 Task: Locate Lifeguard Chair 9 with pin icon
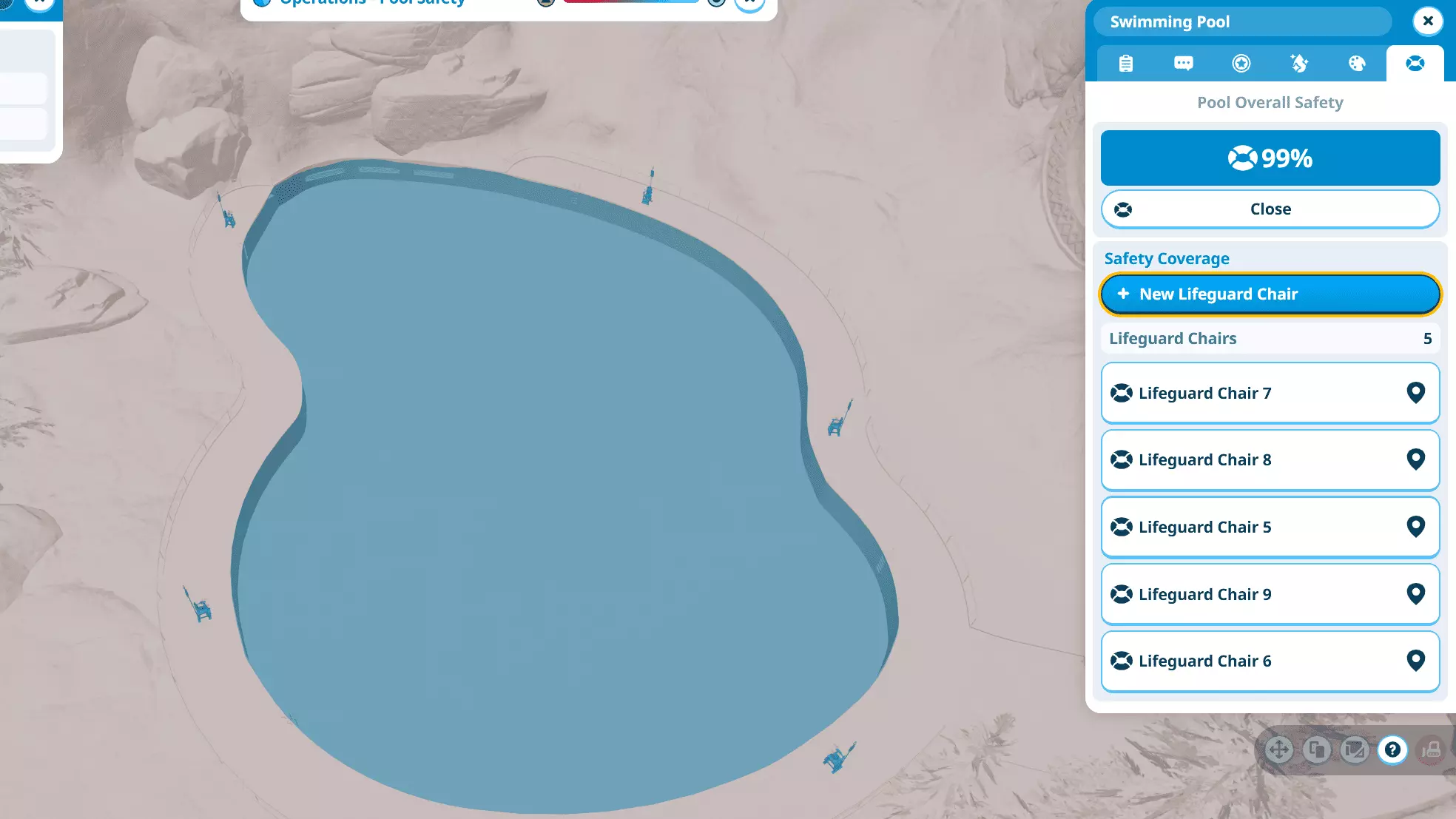click(x=1415, y=594)
